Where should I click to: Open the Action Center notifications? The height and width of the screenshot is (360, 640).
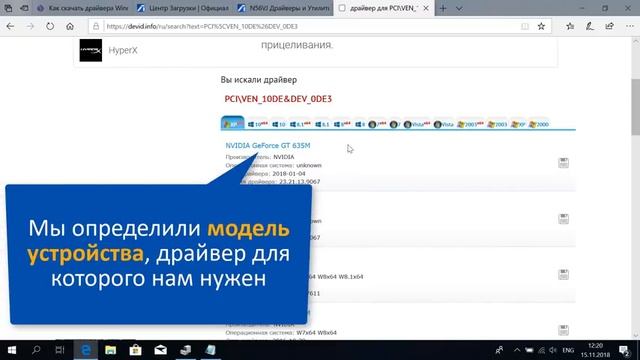point(624,350)
